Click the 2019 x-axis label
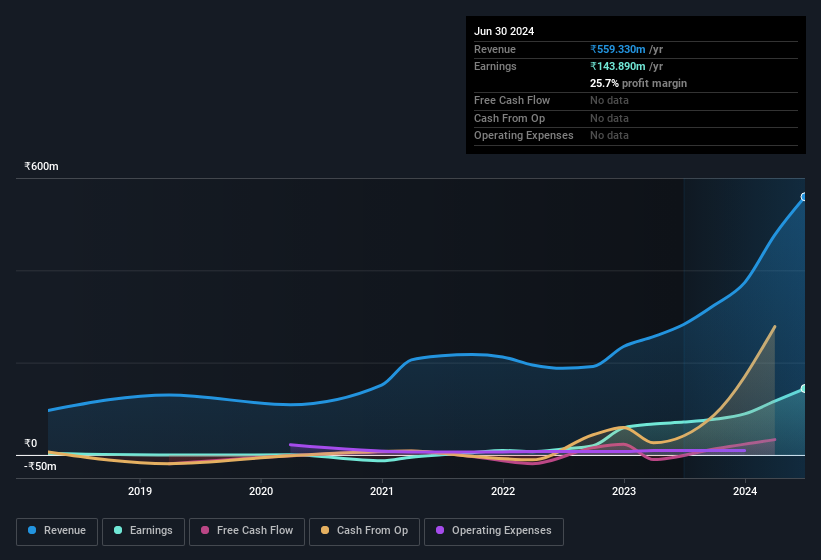The height and width of the screenshot is (560, 821). (x=140, y=491)
